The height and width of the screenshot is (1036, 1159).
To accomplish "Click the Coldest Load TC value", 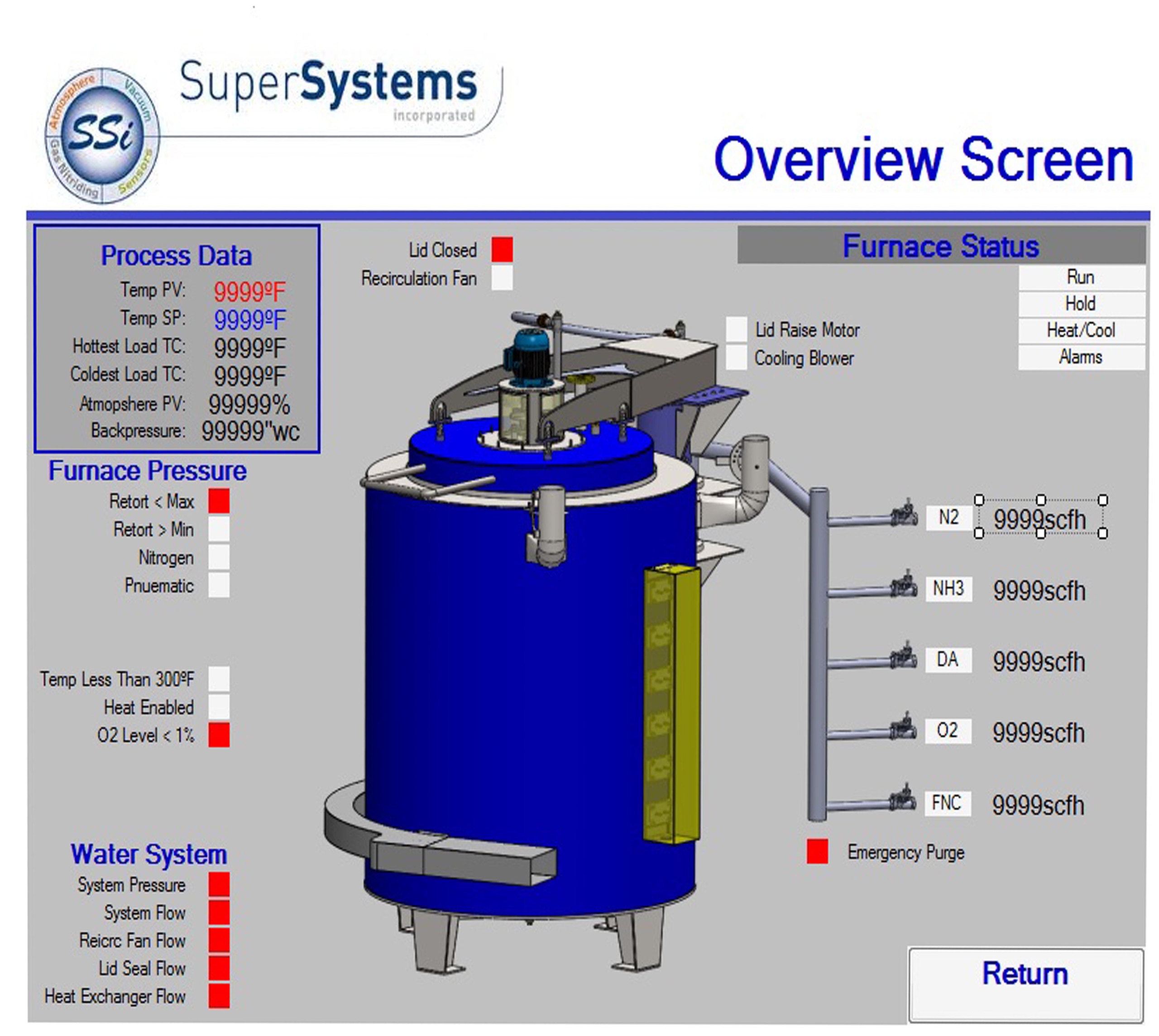I will click(x=249, y=376).
